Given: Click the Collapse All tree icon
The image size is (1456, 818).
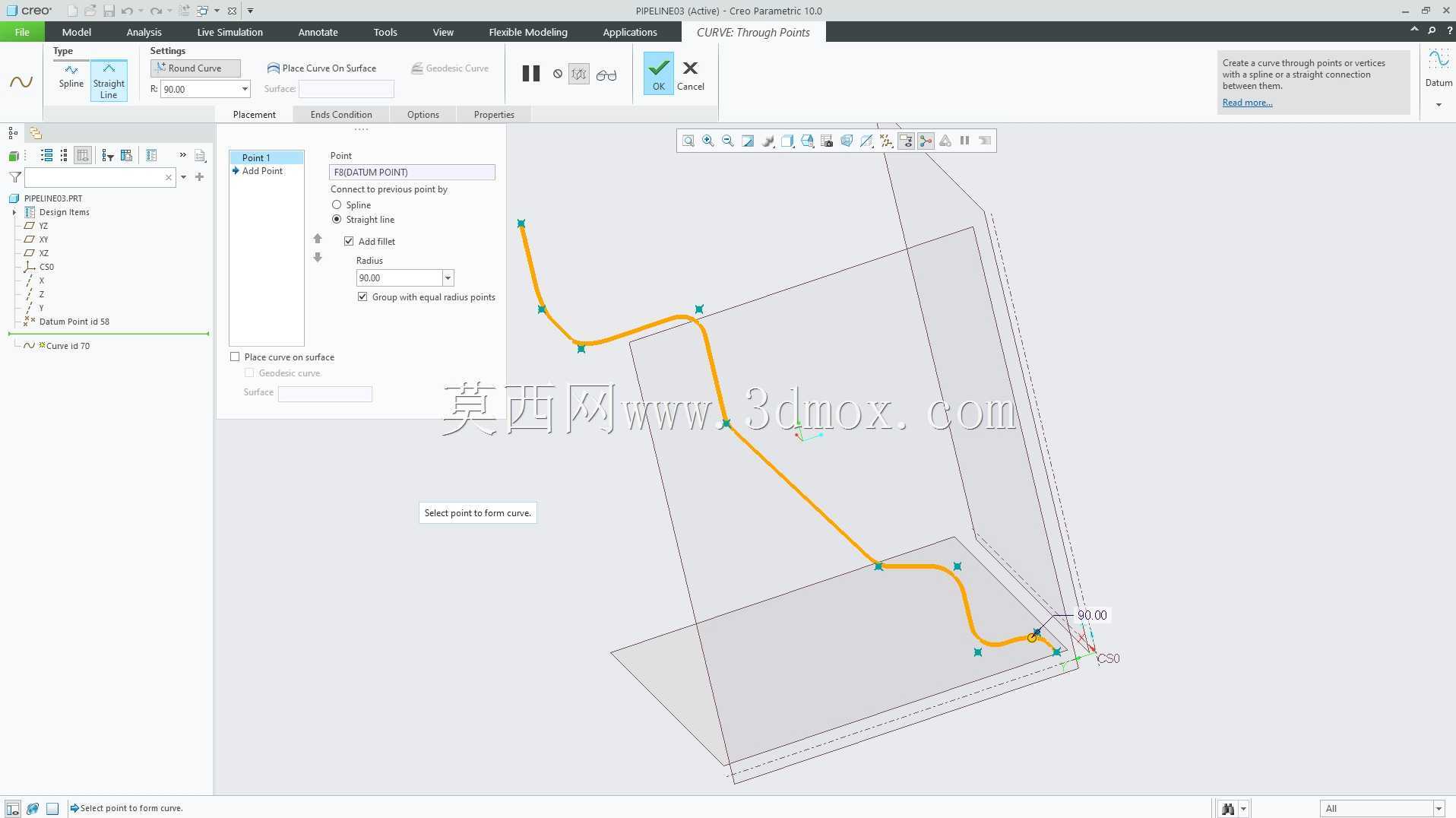Looking at the screenshot, I should (x=64, y=155).
